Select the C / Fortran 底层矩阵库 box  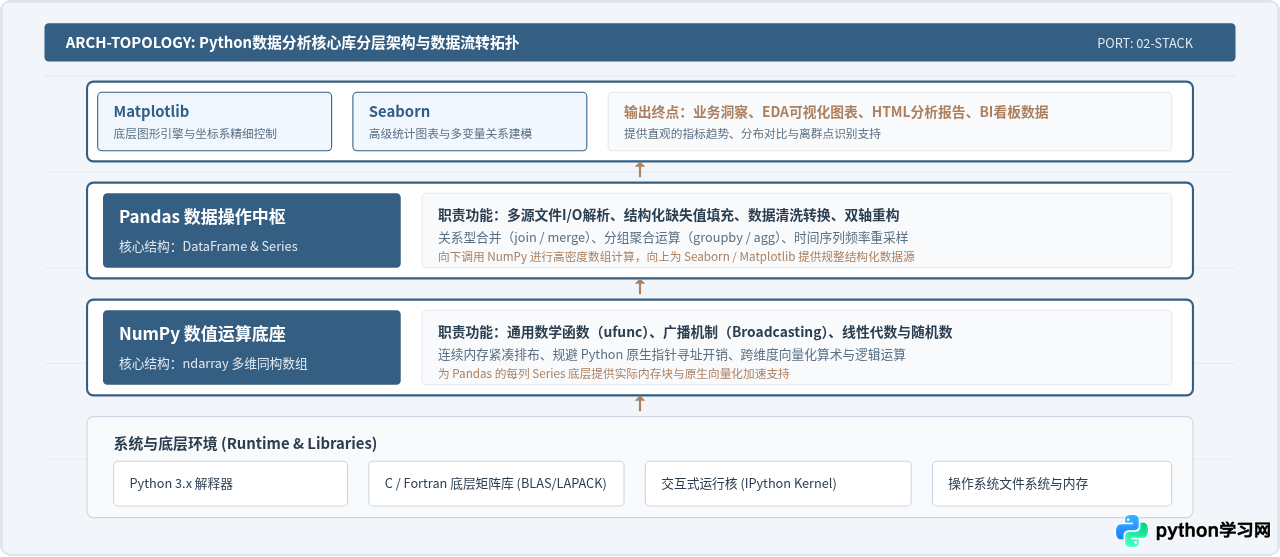(496, 483)
